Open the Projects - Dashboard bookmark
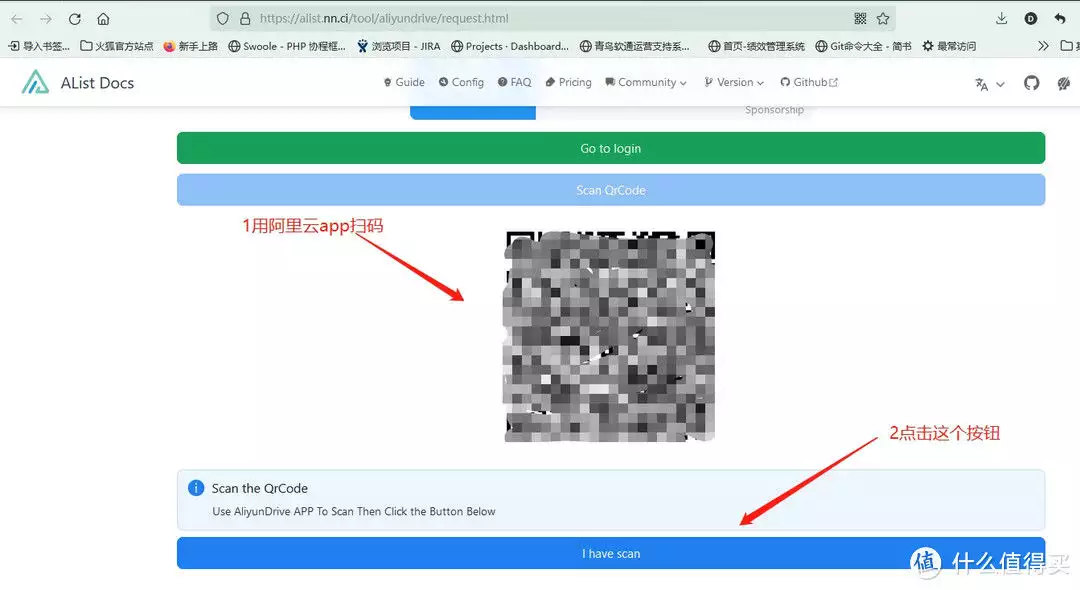Screen dimensions: 1080x590 pyautogui.click(x=510, y=46)
